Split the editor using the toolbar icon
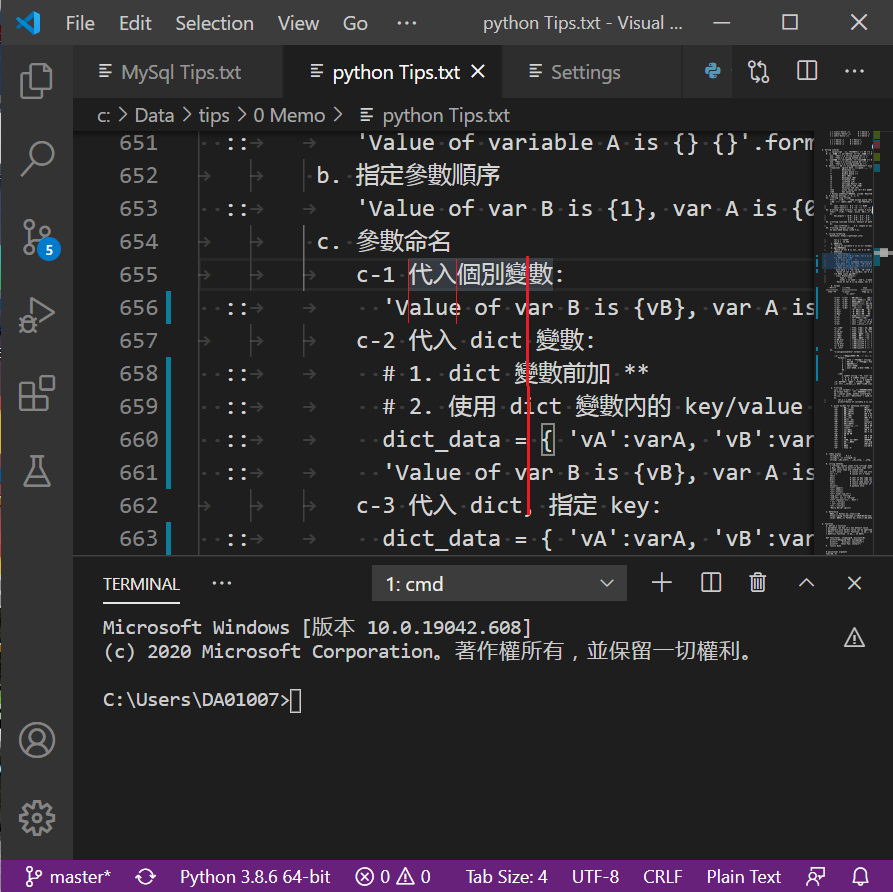 coord(808,71)
